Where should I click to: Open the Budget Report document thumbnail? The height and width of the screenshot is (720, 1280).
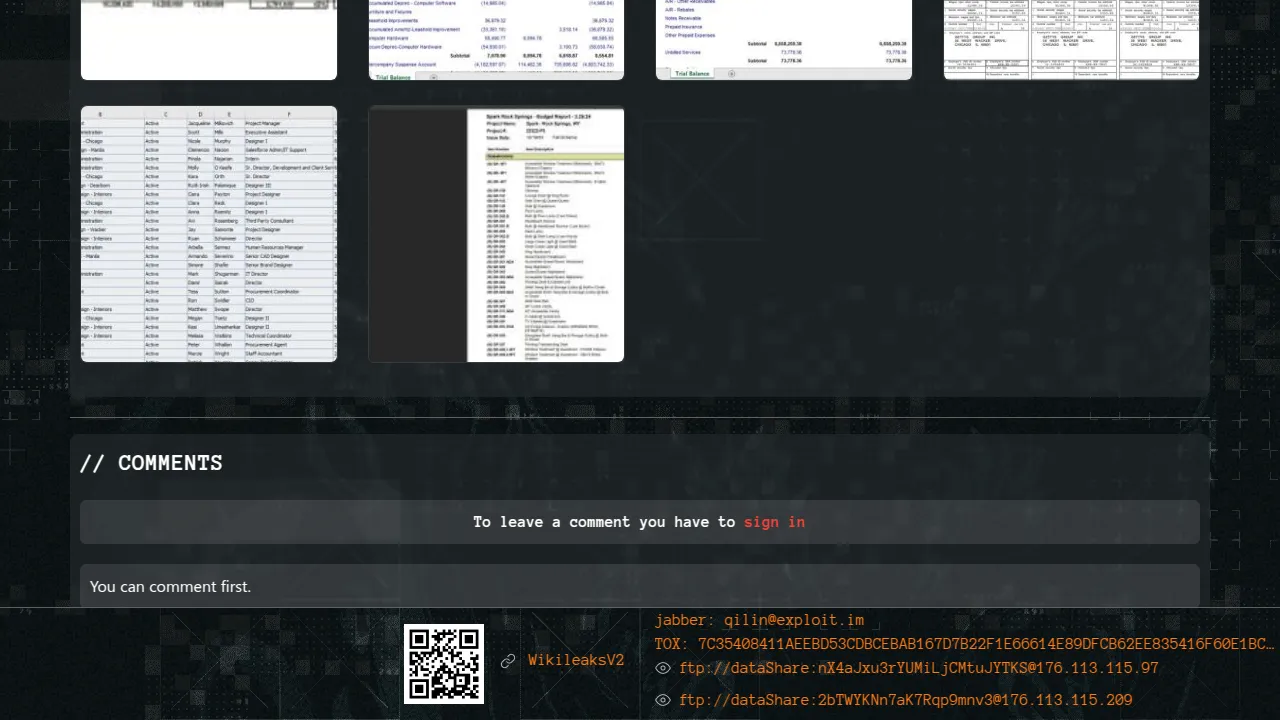496,234
